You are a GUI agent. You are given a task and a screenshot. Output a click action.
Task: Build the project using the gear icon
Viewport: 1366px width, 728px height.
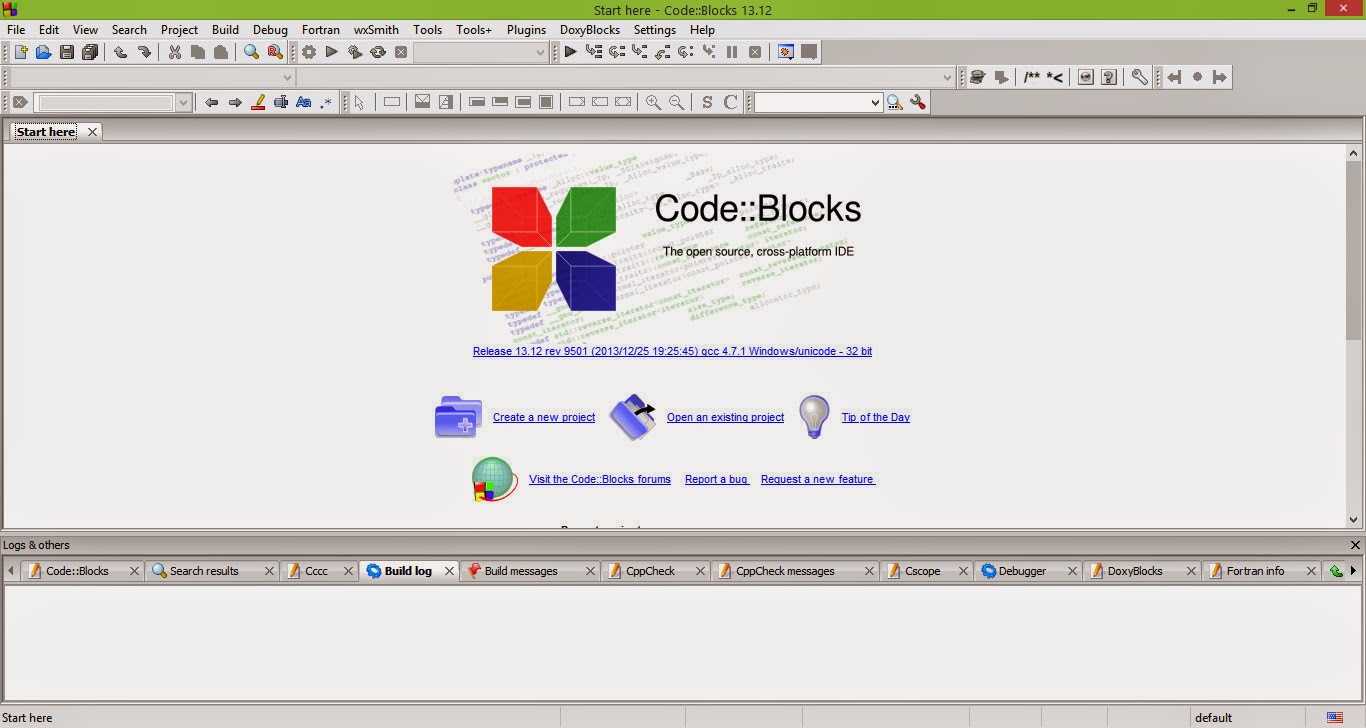[308, 52]
